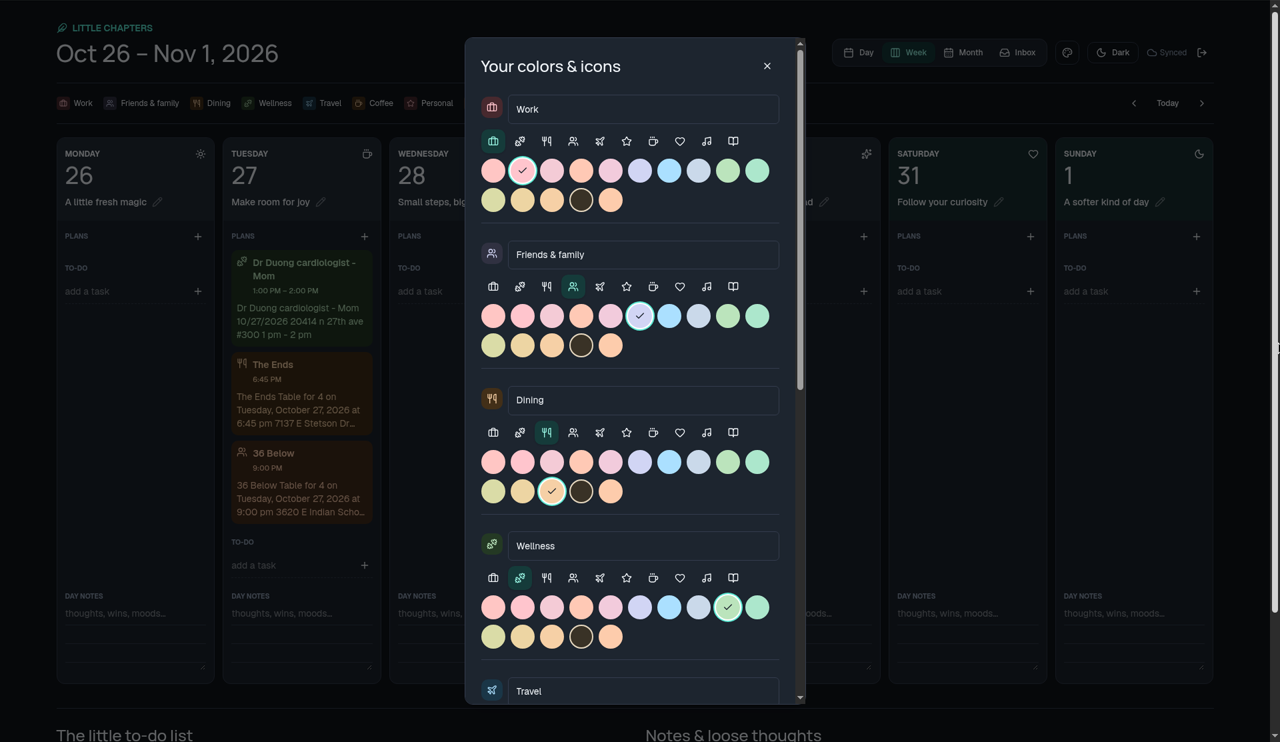Choose the briefcase icon for Work category
This screenshot has height=742, width=1280.
(x=493, y=142)
